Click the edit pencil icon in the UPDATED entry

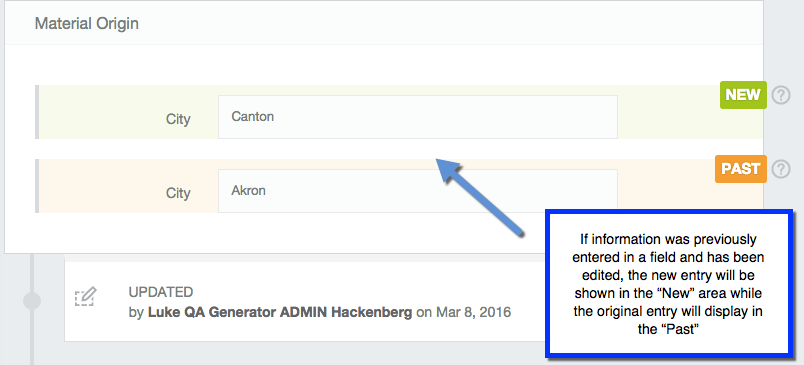click(x=85, y=297)
